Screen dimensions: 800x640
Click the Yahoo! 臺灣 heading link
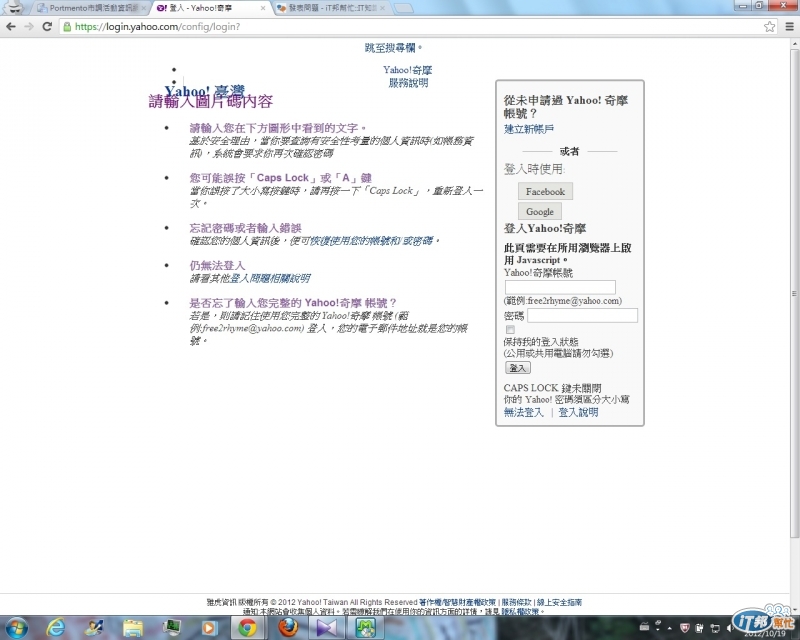[x=205, y=91]
